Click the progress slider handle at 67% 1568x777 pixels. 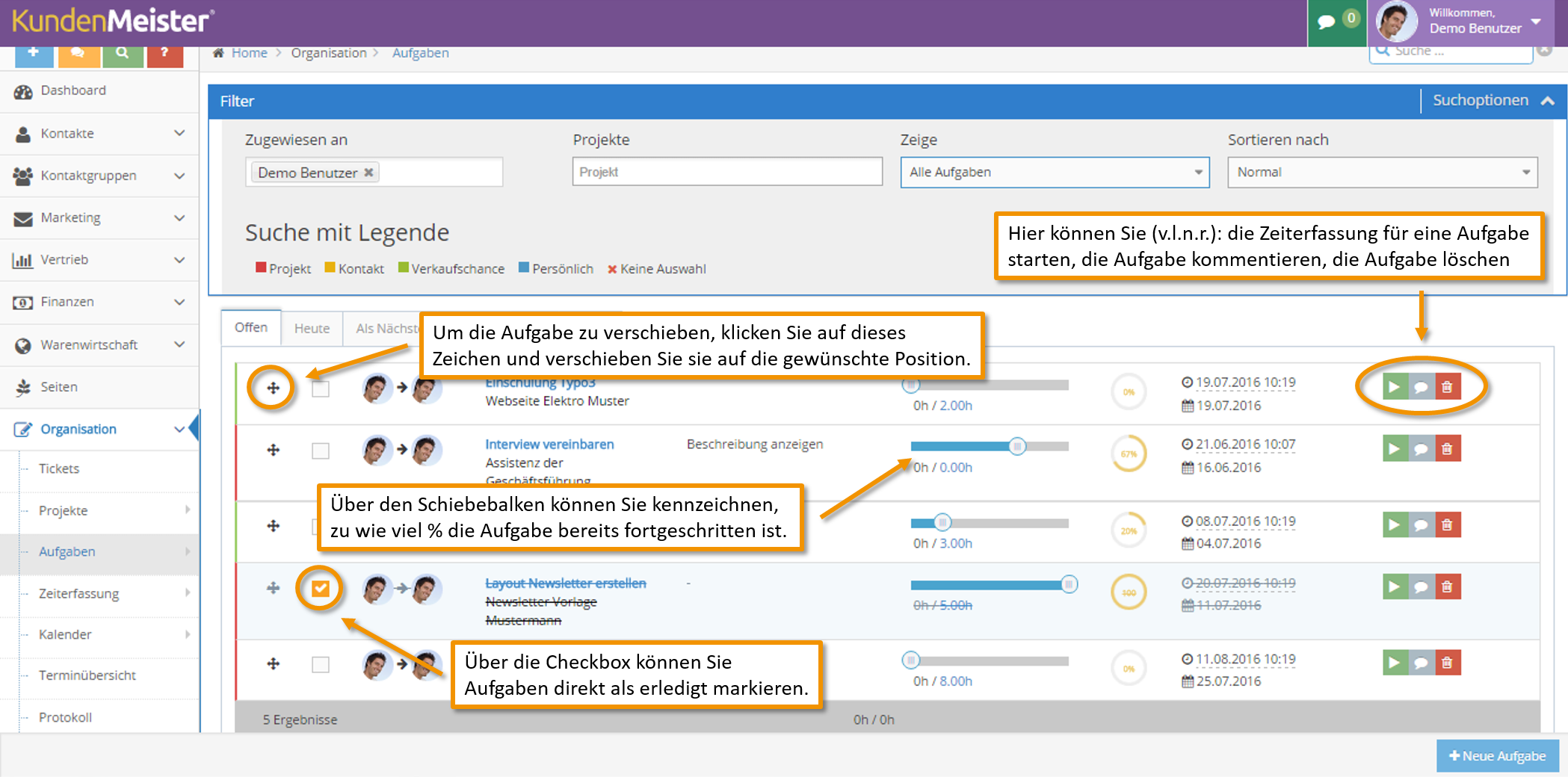coord(1016,447)
